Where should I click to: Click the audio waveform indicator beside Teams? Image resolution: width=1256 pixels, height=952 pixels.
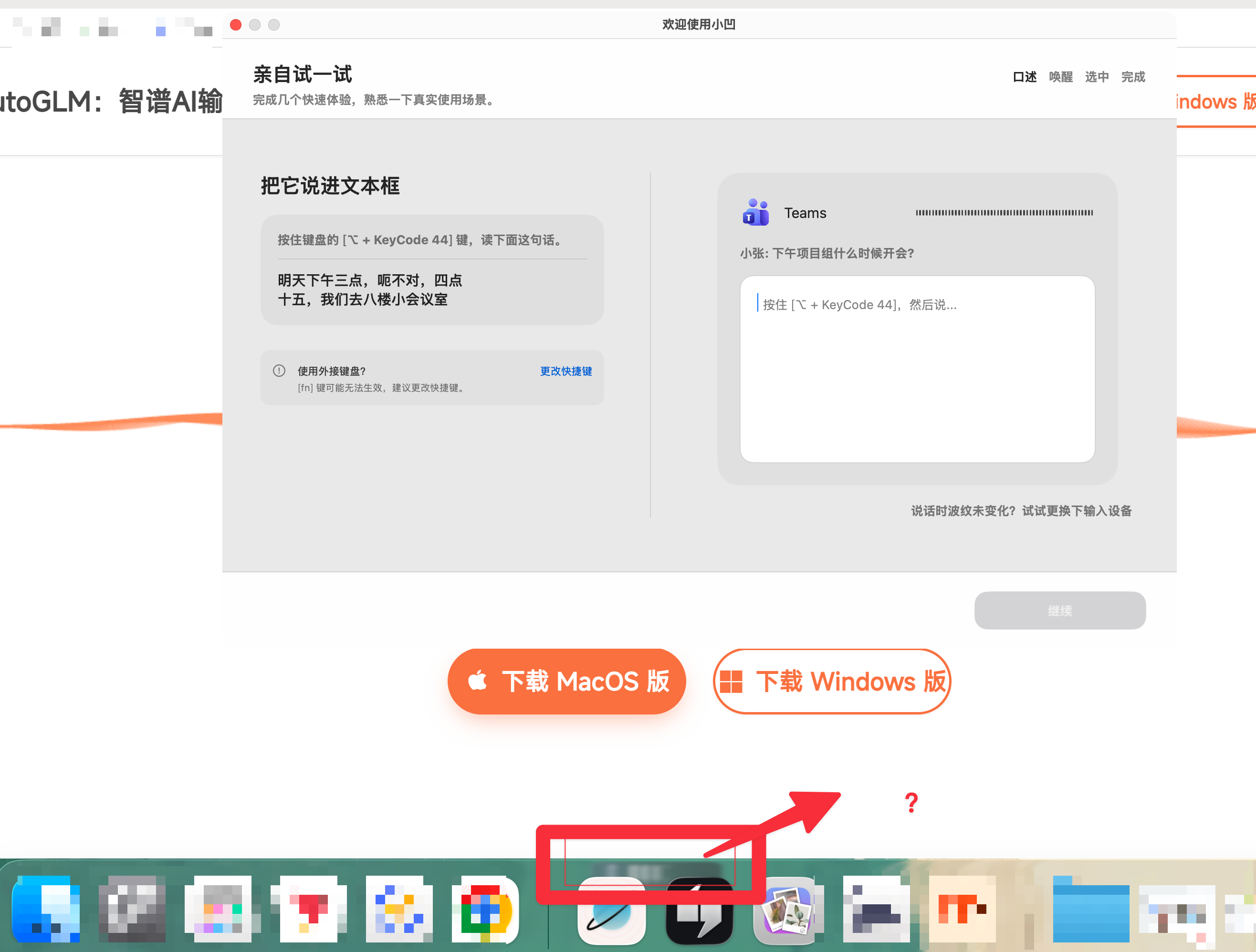(1004, 213)
